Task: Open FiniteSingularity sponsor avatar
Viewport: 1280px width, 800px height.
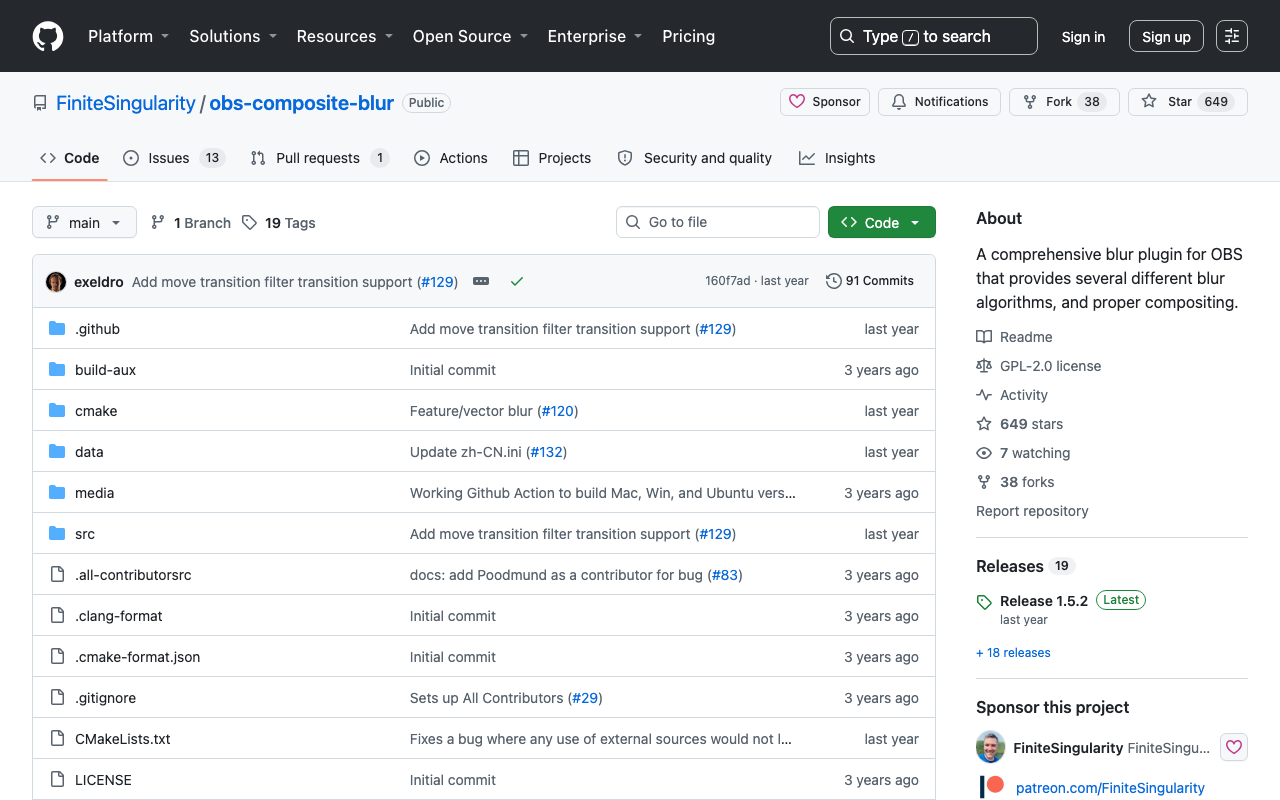Action: (991, 747)
